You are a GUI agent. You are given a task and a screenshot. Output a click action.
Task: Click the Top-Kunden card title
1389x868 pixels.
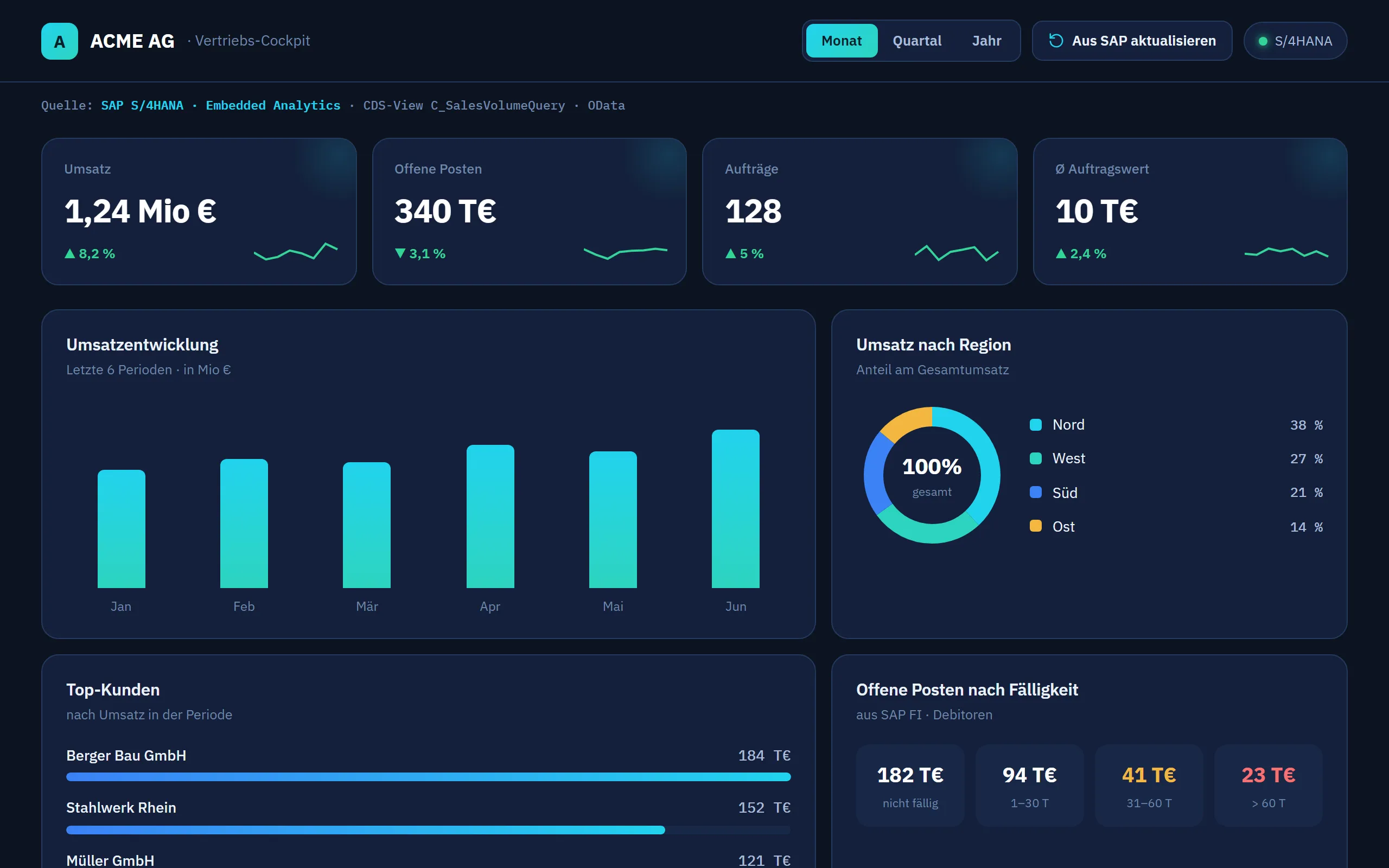pos(113,690)
